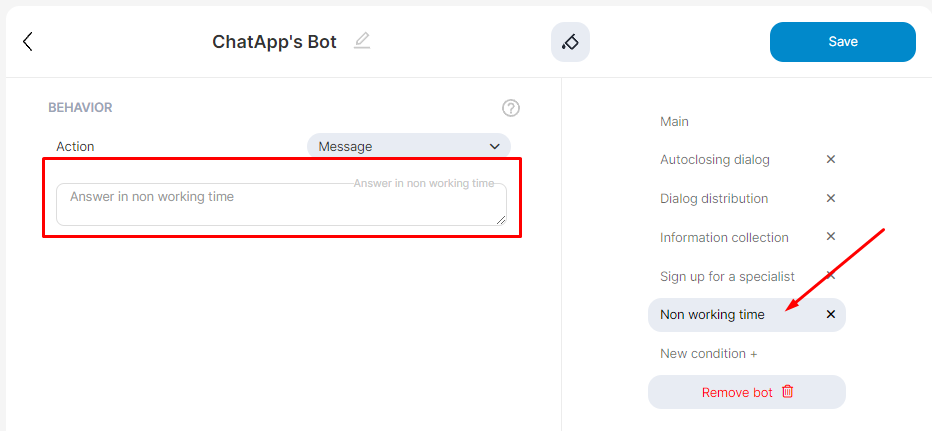
Task: Delete the Sign up for a specialist condition
Action: (830, 275)
